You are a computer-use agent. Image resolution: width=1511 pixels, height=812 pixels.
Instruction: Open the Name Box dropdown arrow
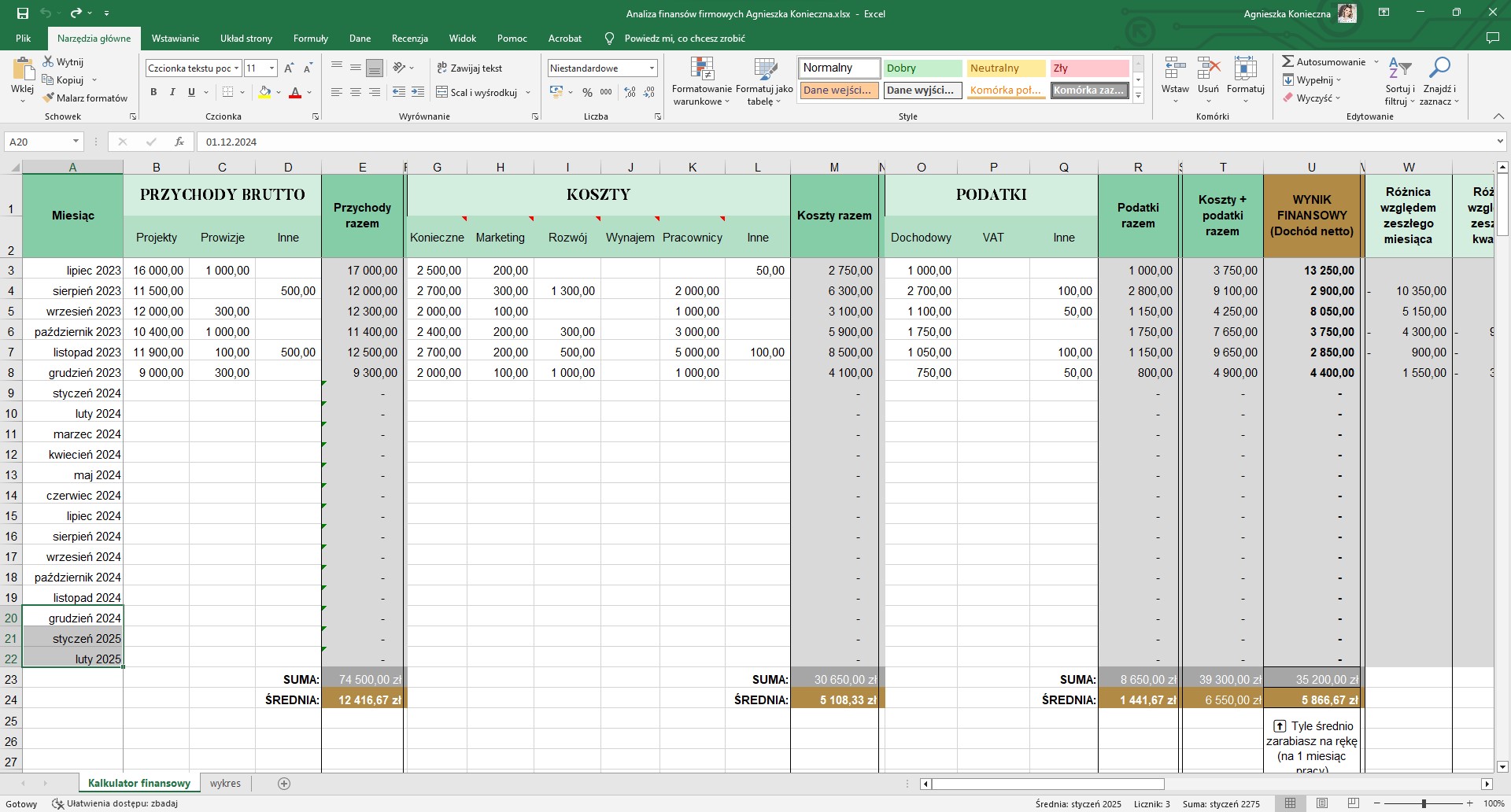(x=76, y=142)
